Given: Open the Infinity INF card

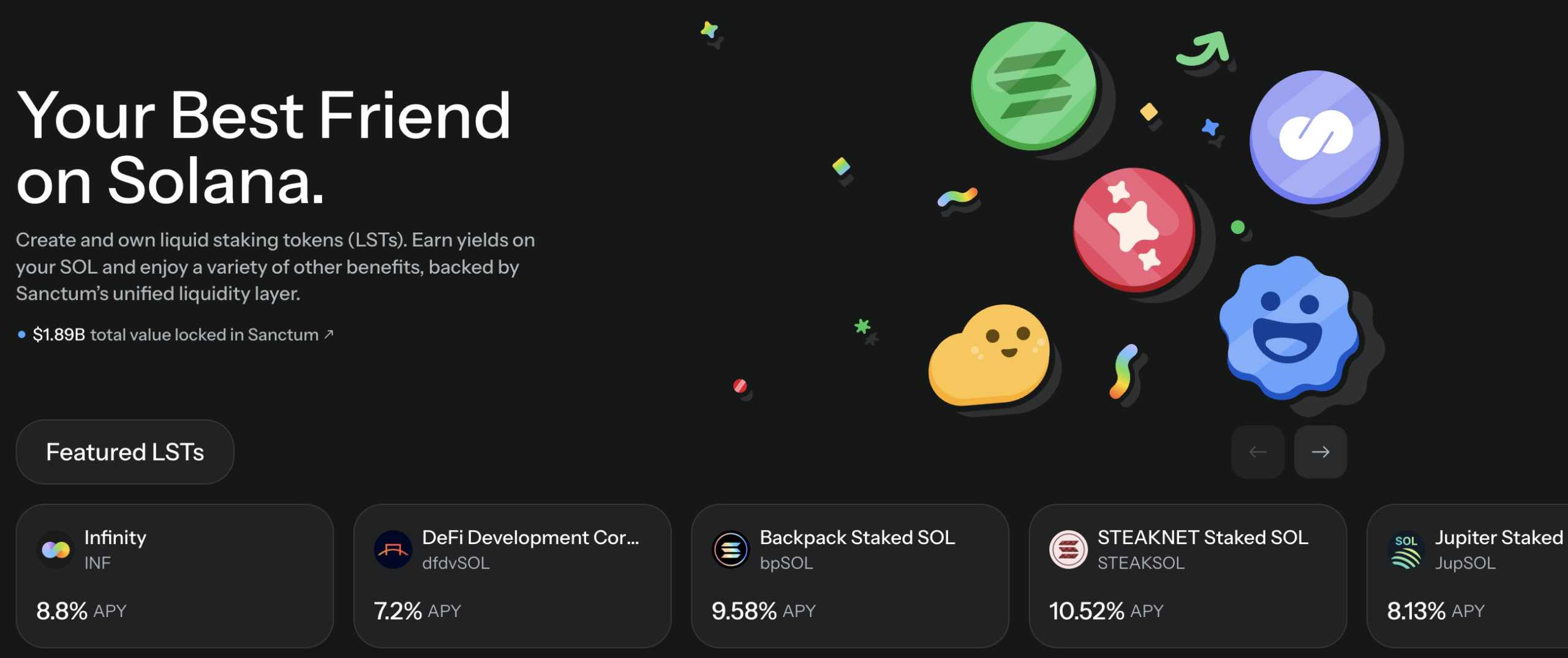Looking at the screenshot, I should coord(175,575).
